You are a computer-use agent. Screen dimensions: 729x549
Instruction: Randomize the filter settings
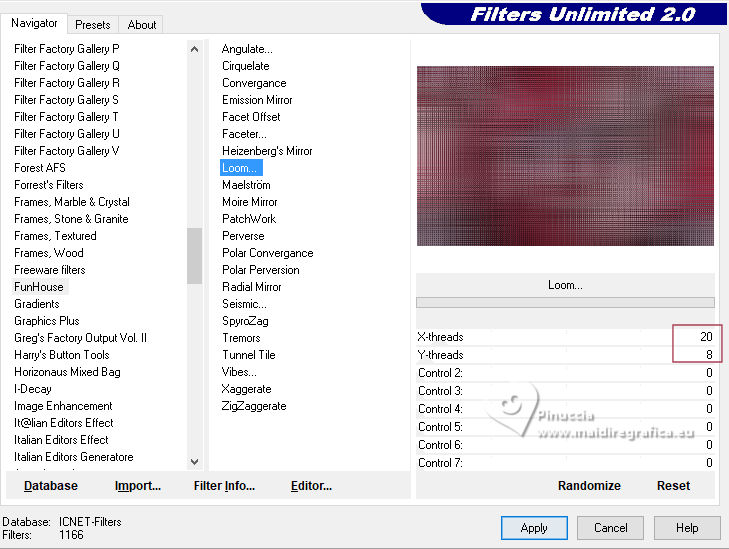tap(589, 486)
